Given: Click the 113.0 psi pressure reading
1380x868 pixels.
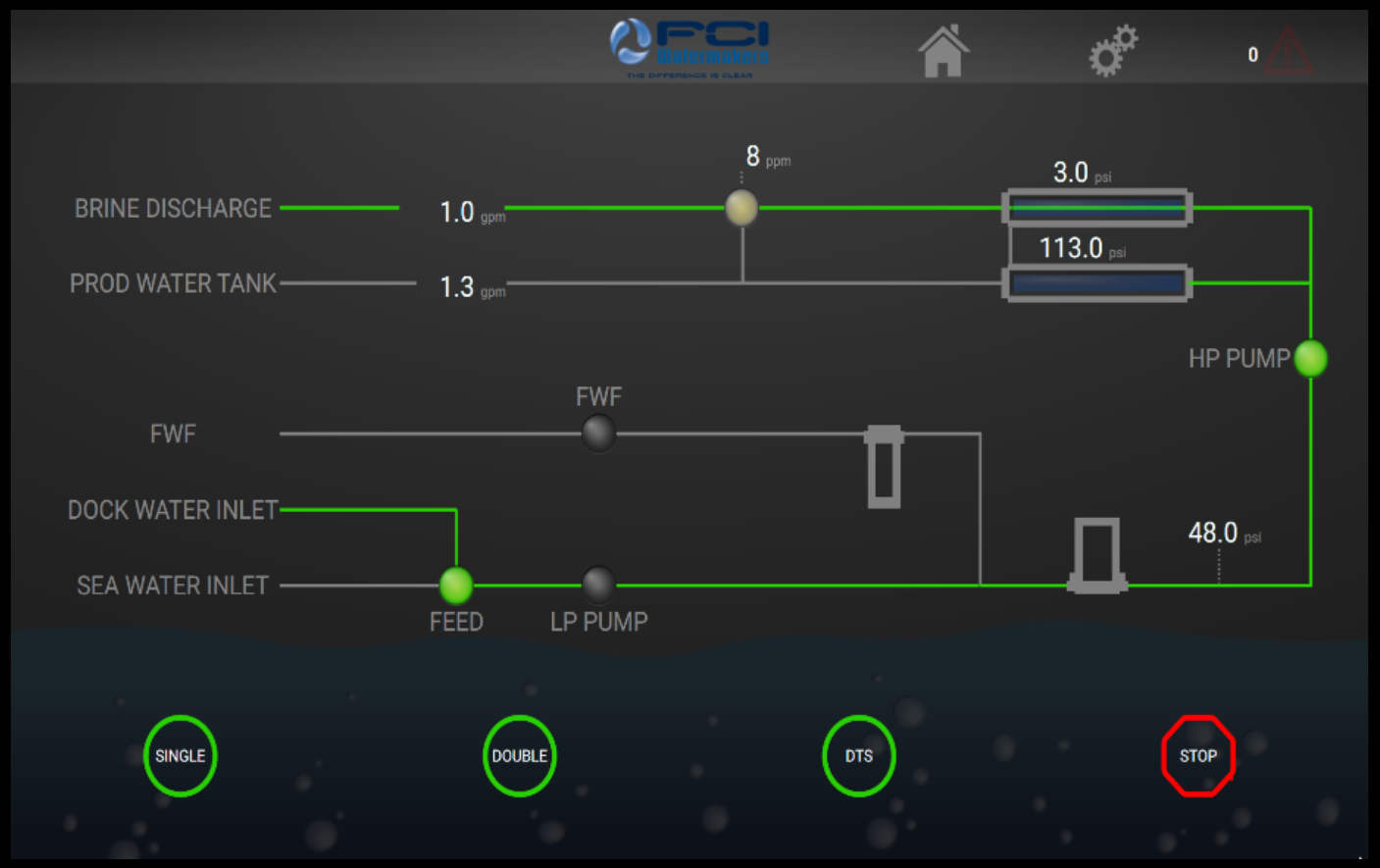Looking at the screenshot, I should click(1072, 248).
